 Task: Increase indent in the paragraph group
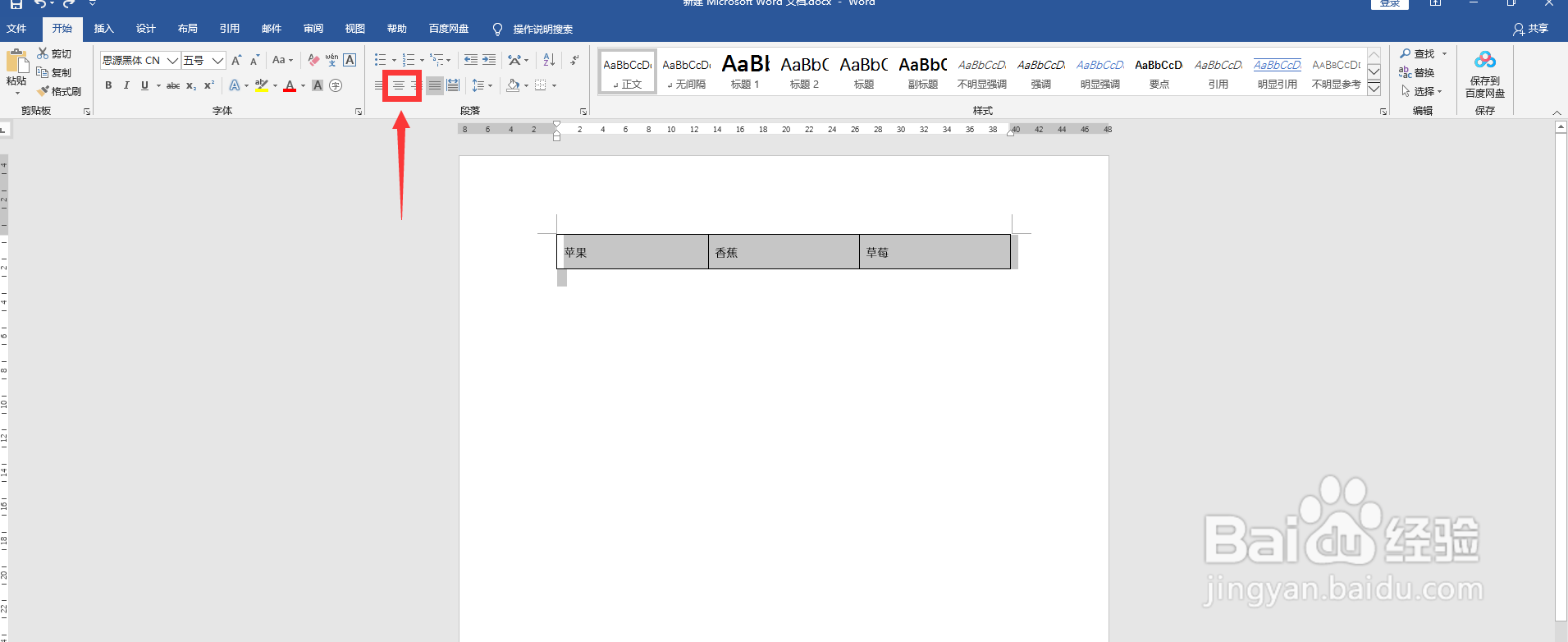(x=489, y=60)
